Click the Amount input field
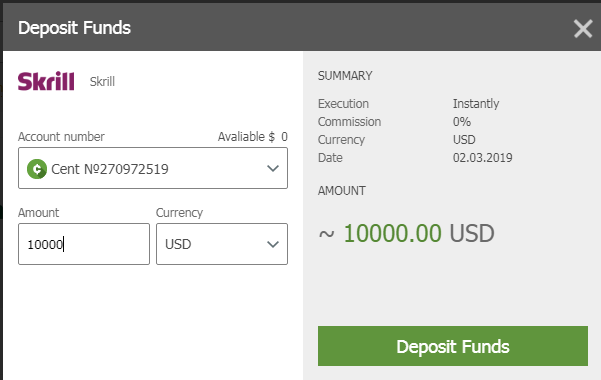Viewport: 601px width, 380px height. (x=84, y=244)
